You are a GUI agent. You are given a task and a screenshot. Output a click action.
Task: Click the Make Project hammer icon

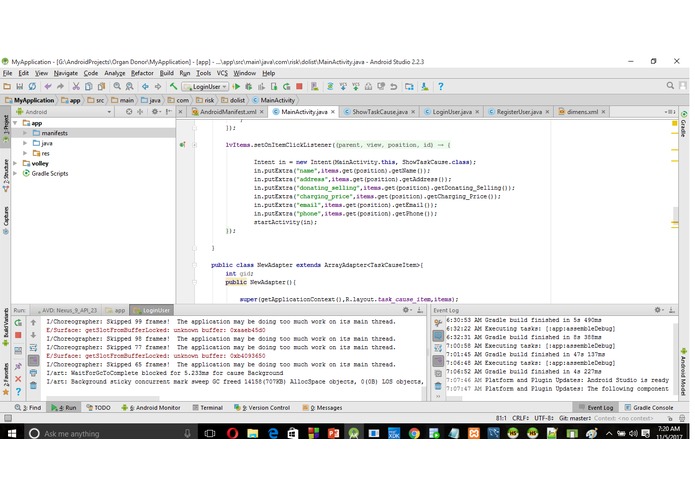173,86
